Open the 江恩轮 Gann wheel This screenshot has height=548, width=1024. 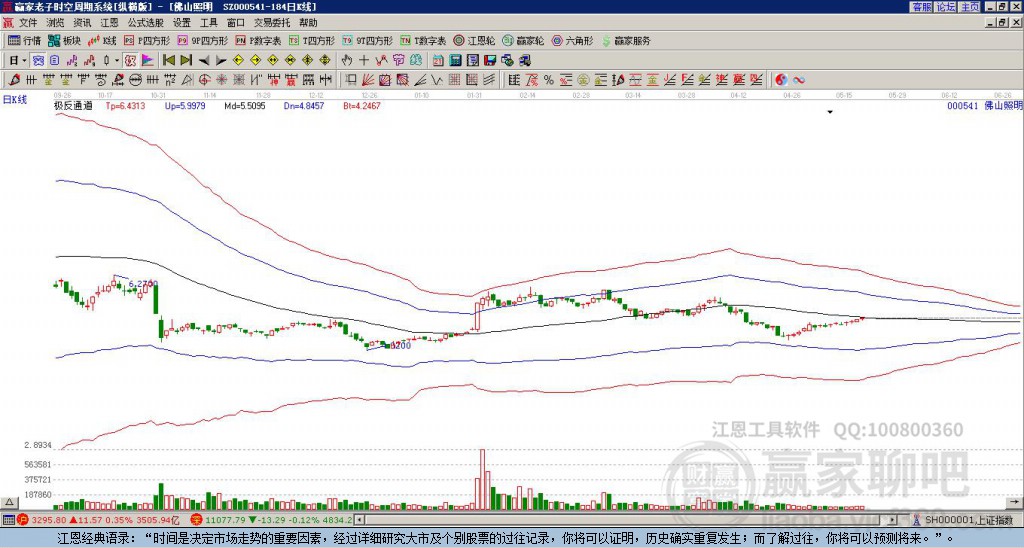point(475,40)
